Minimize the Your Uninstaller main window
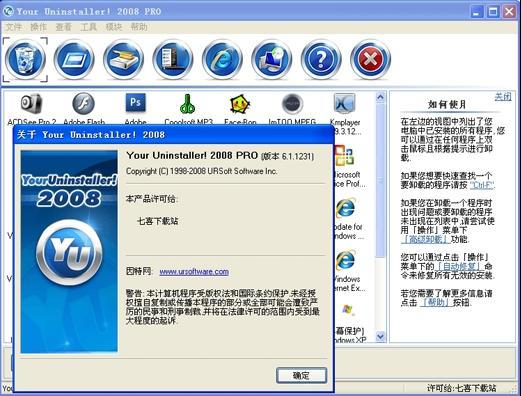The height and width of the screenshot is (396, 521). tap(477, 12)
